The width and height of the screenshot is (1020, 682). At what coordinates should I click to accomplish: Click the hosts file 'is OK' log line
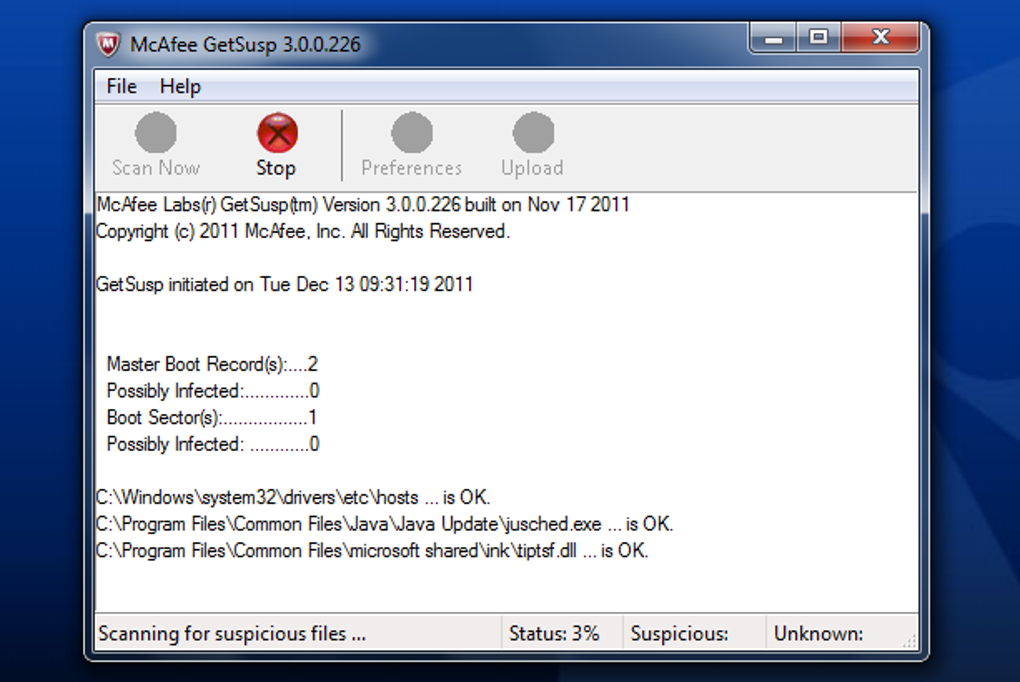293,498
